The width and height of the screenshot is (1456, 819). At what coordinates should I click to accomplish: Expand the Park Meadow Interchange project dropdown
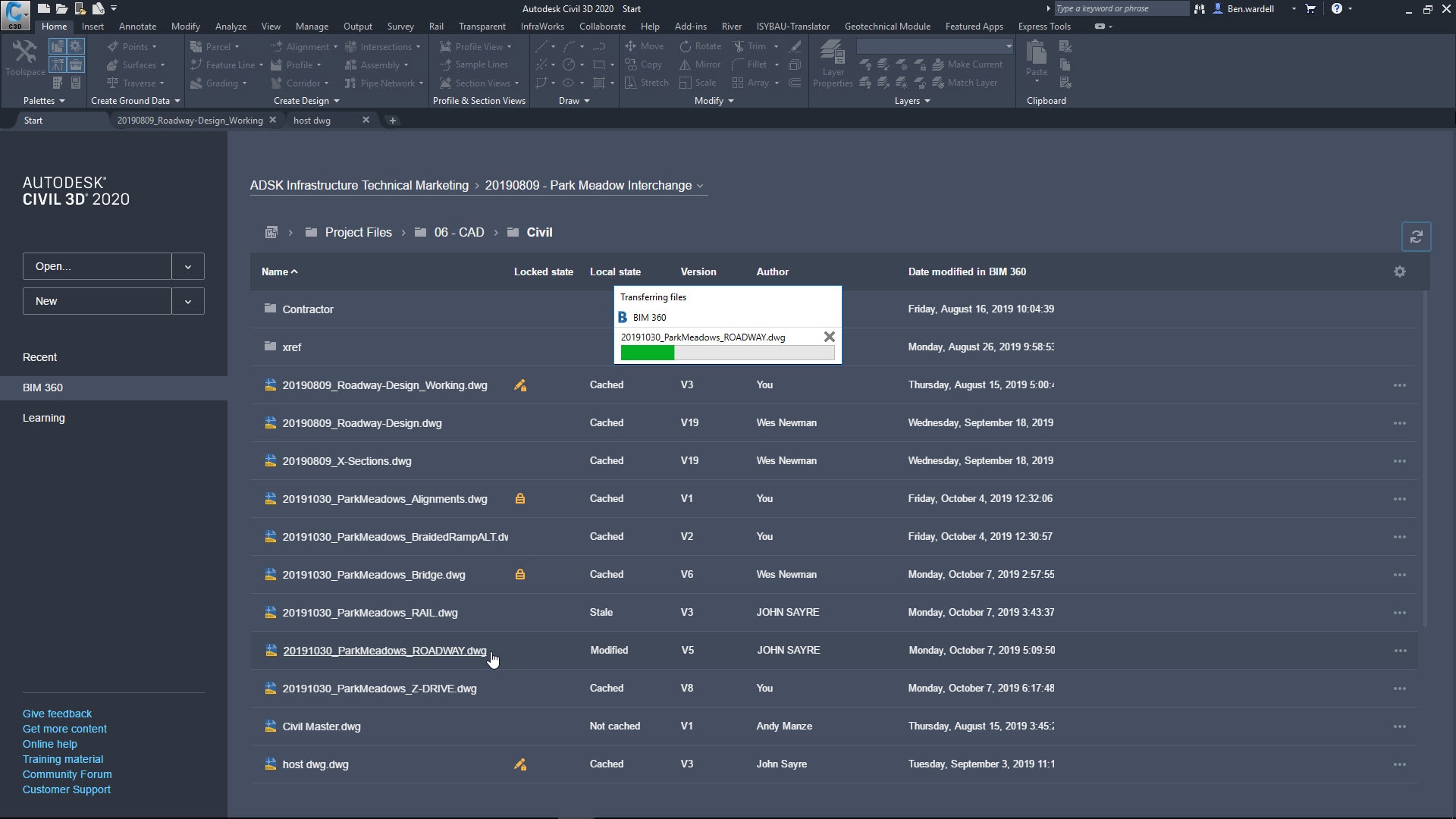pyautogui.click(x=700, y=186)
